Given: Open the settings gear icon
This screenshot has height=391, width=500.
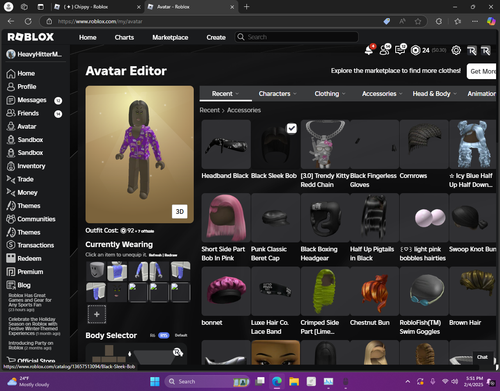Looking at the screenshot, I should 456,50.
